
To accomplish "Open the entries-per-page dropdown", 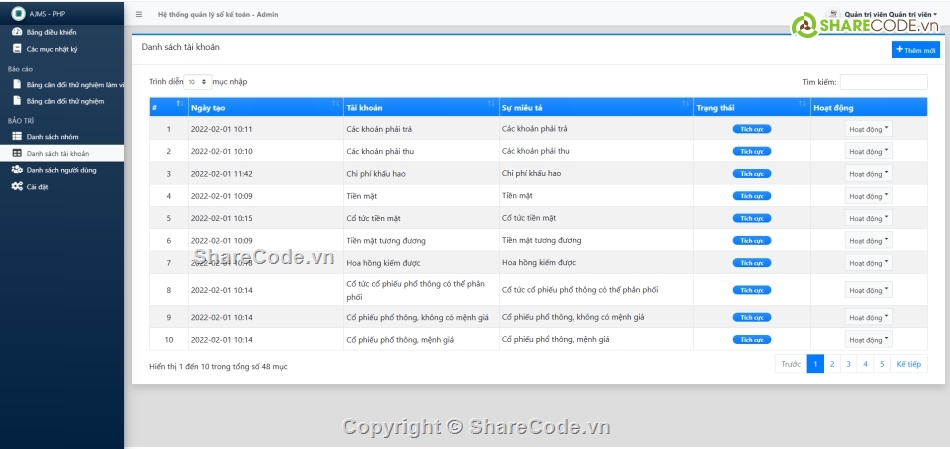I will (198, 81).
